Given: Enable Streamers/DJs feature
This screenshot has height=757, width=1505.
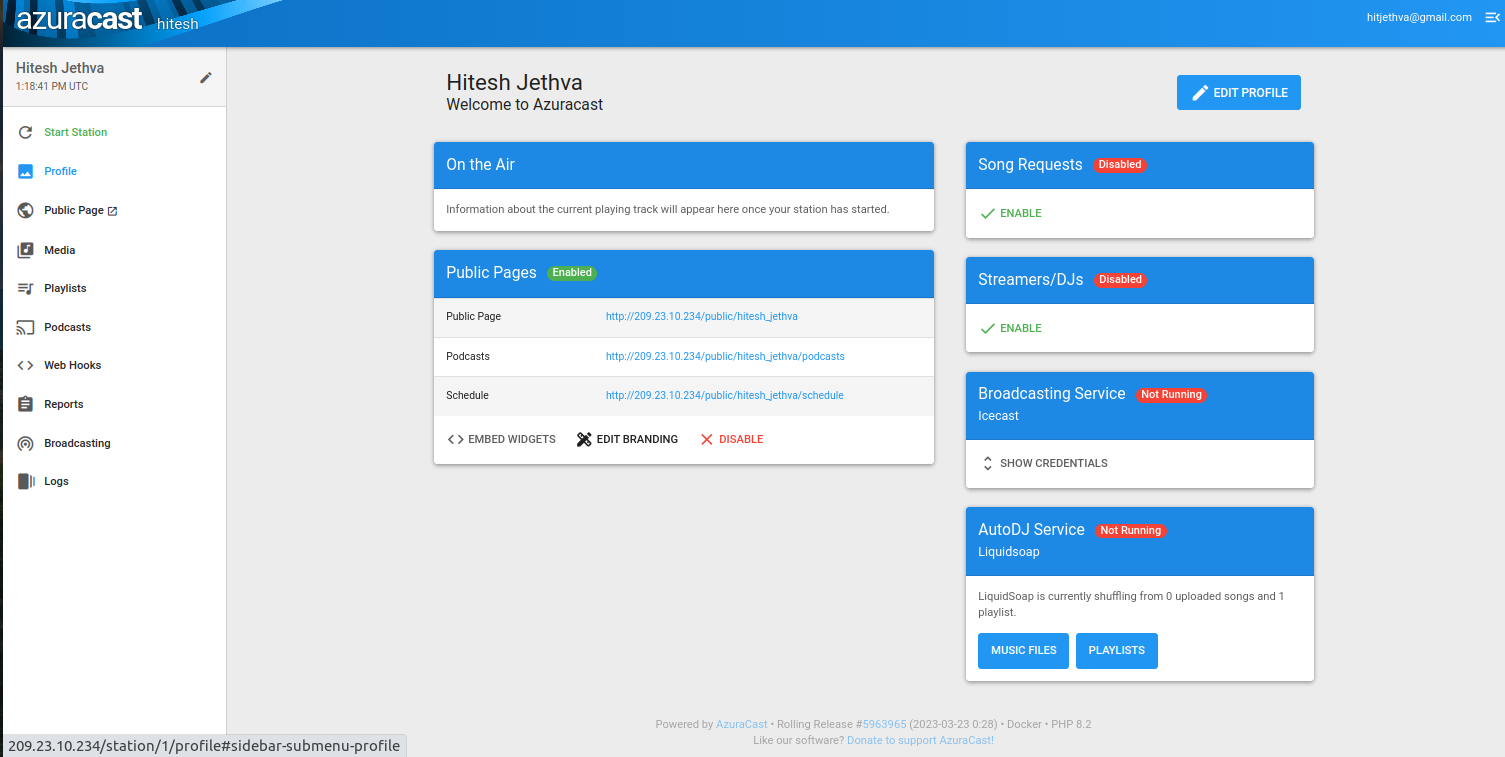Looking at the screenshot, I should pos(1011,328).
